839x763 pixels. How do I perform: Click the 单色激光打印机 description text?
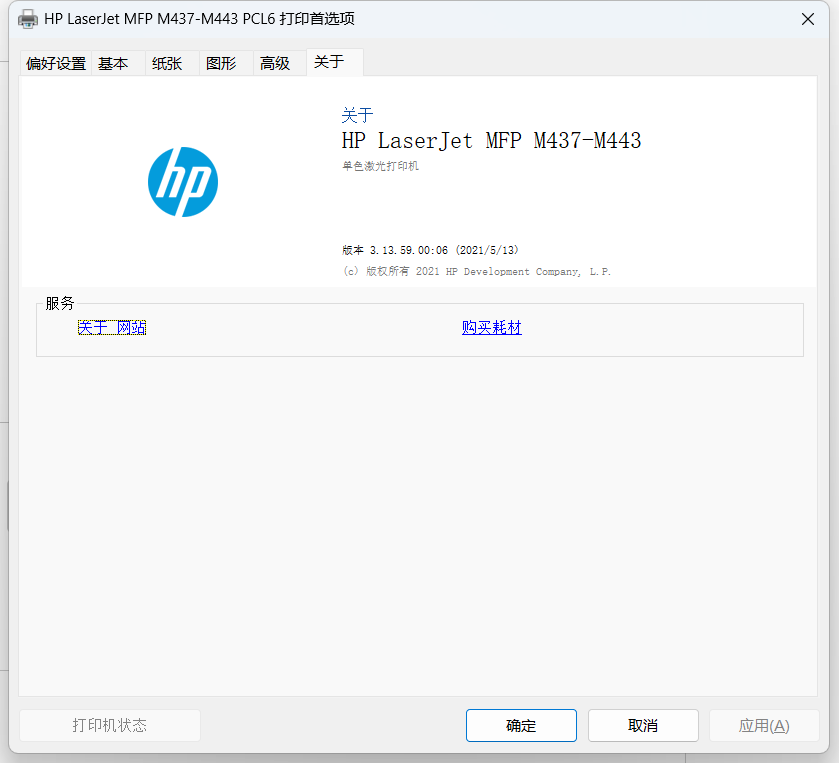pos(383,166)
